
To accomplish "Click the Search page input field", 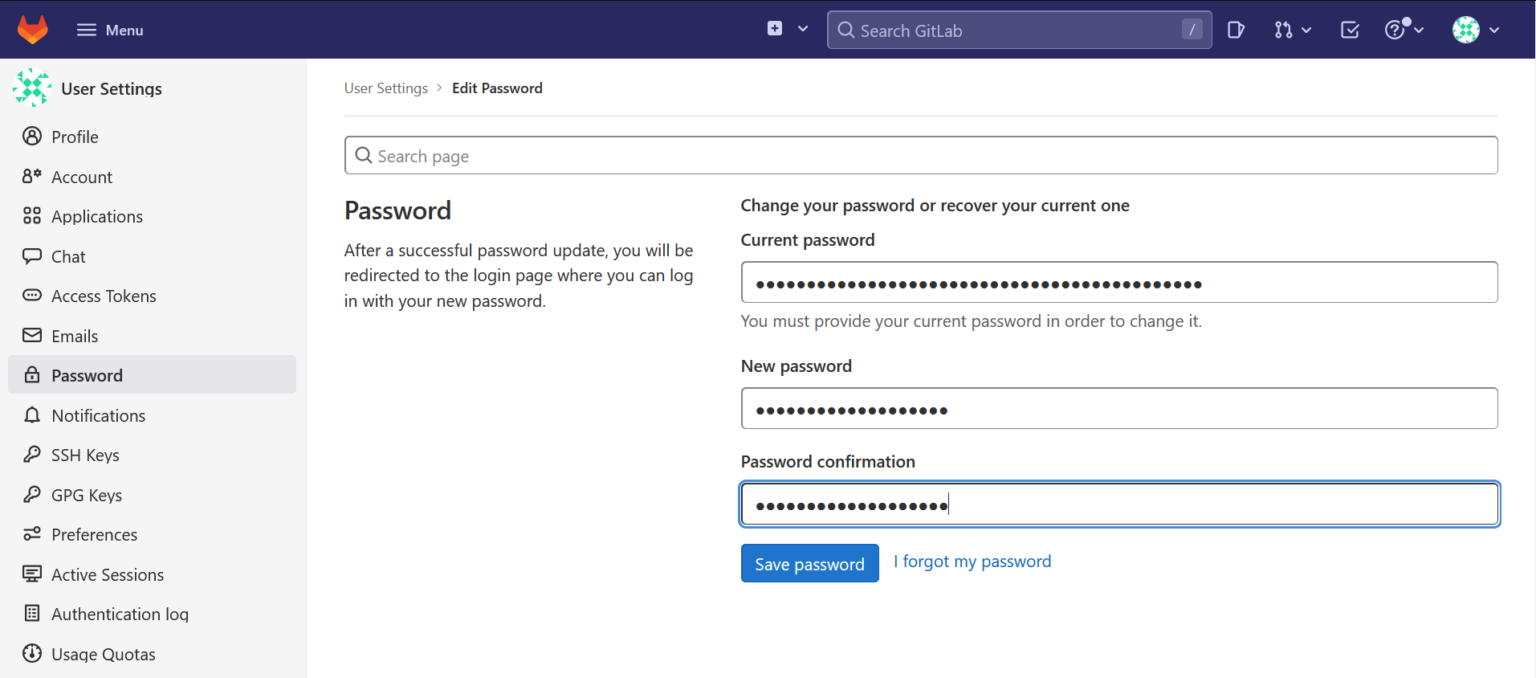I will 920,155.
